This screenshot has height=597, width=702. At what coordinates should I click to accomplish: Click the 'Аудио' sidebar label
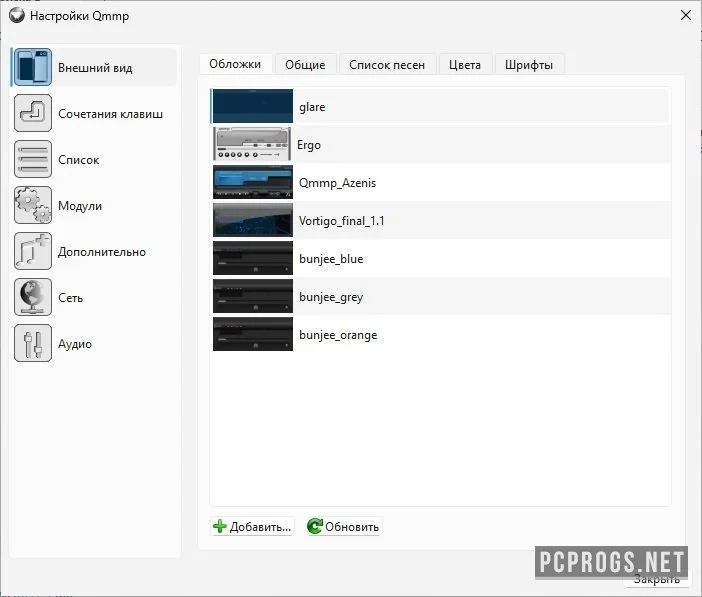(x=75, y=344)
